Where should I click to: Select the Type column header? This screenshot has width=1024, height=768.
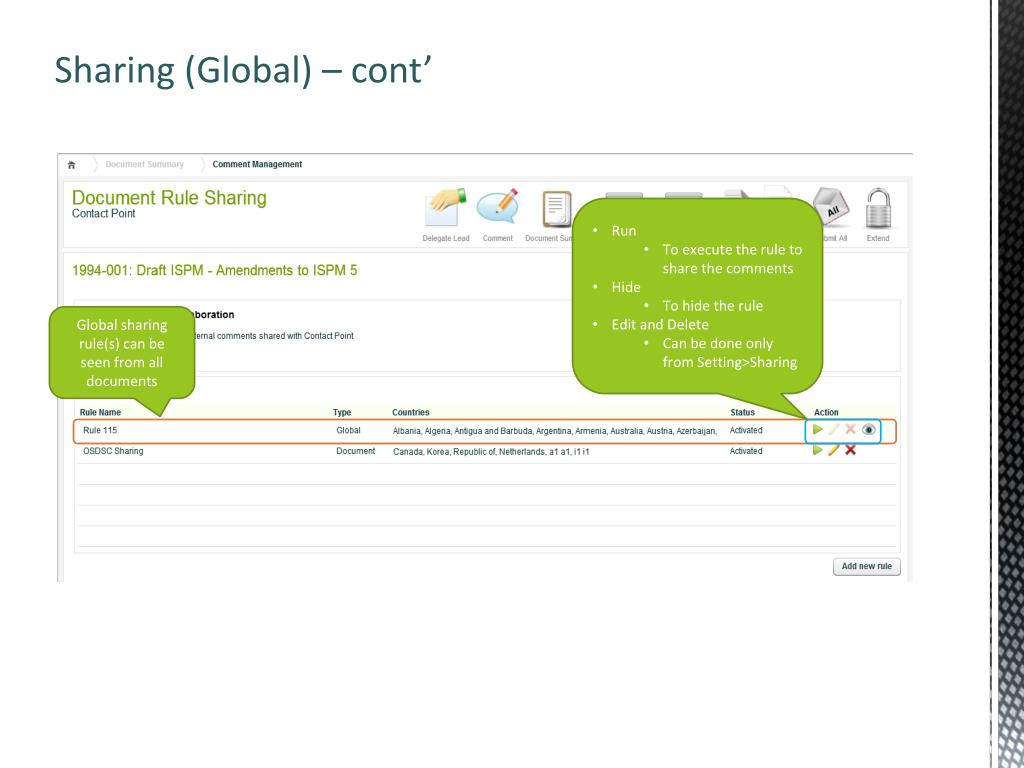click(342, 413)
